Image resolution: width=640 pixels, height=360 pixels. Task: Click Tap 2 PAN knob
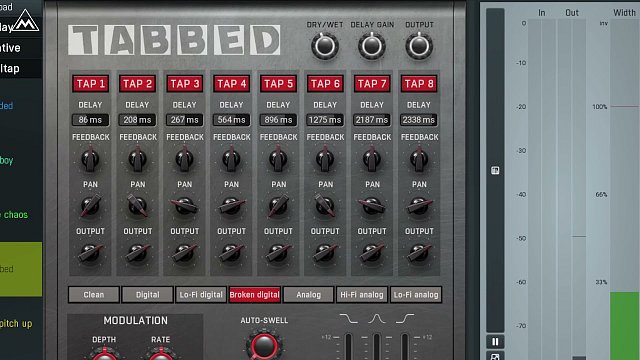tap(138, 206)
